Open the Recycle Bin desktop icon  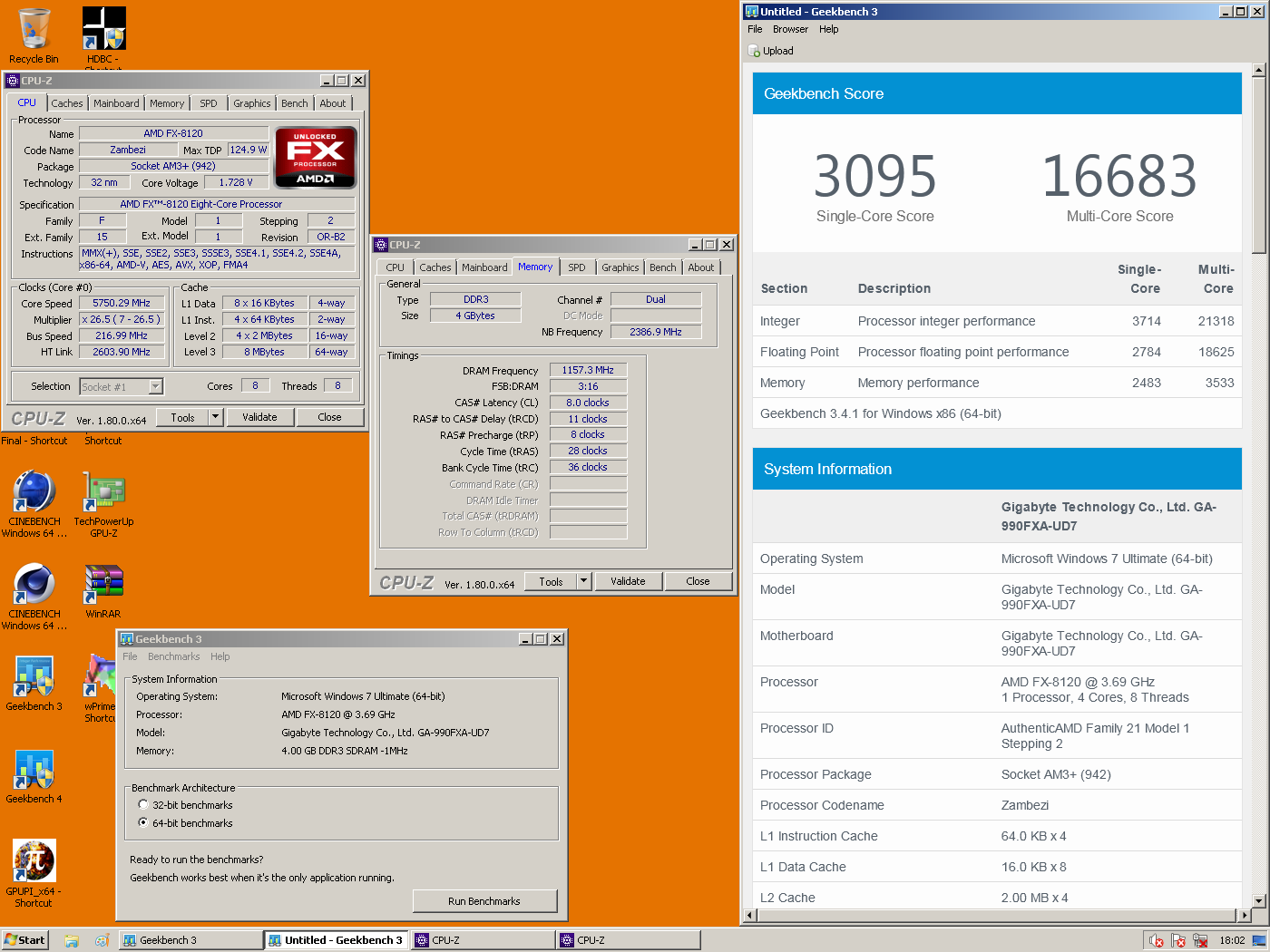tap(34, 34)
